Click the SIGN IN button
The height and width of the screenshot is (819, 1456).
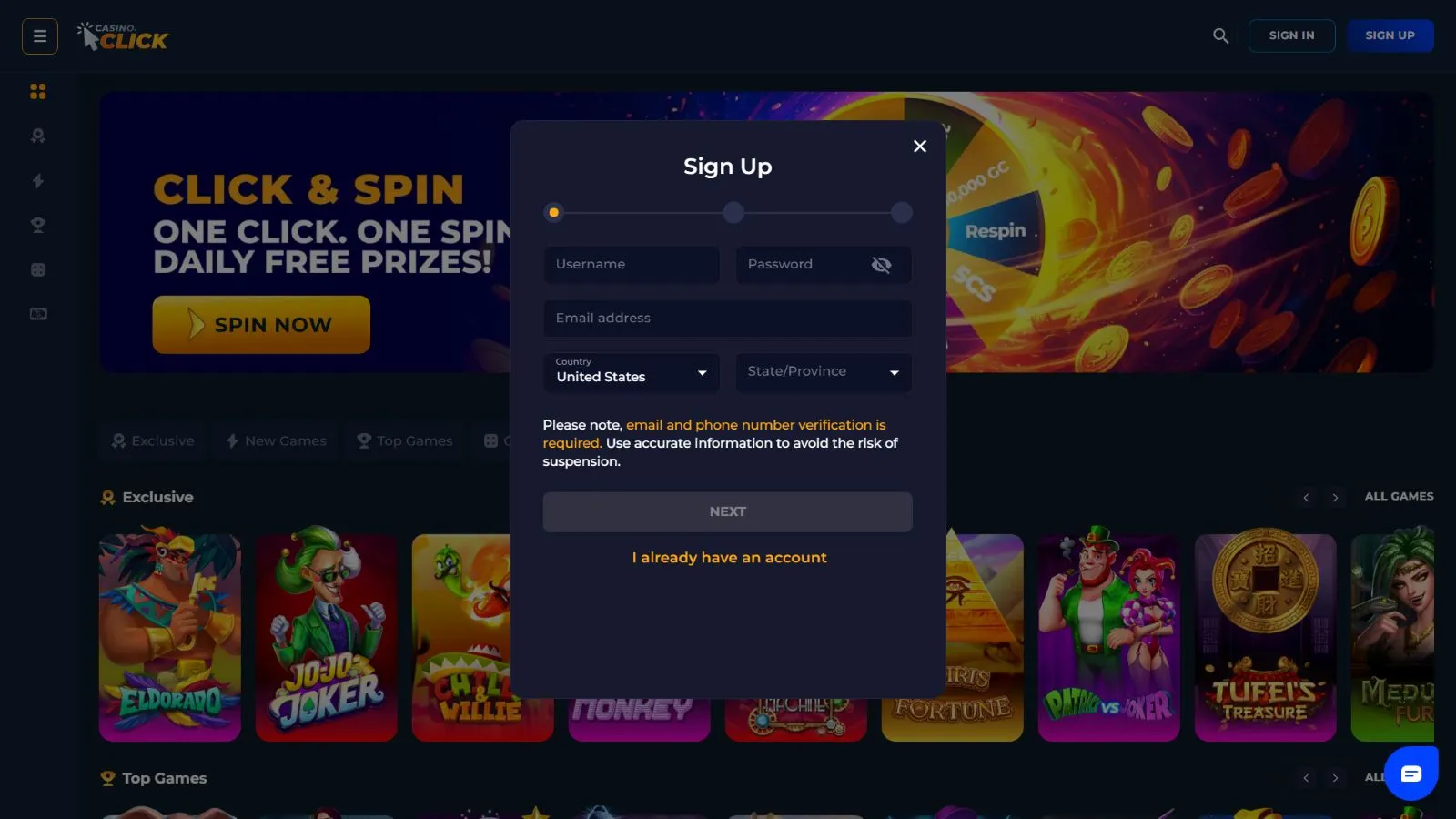[1291, 35]
